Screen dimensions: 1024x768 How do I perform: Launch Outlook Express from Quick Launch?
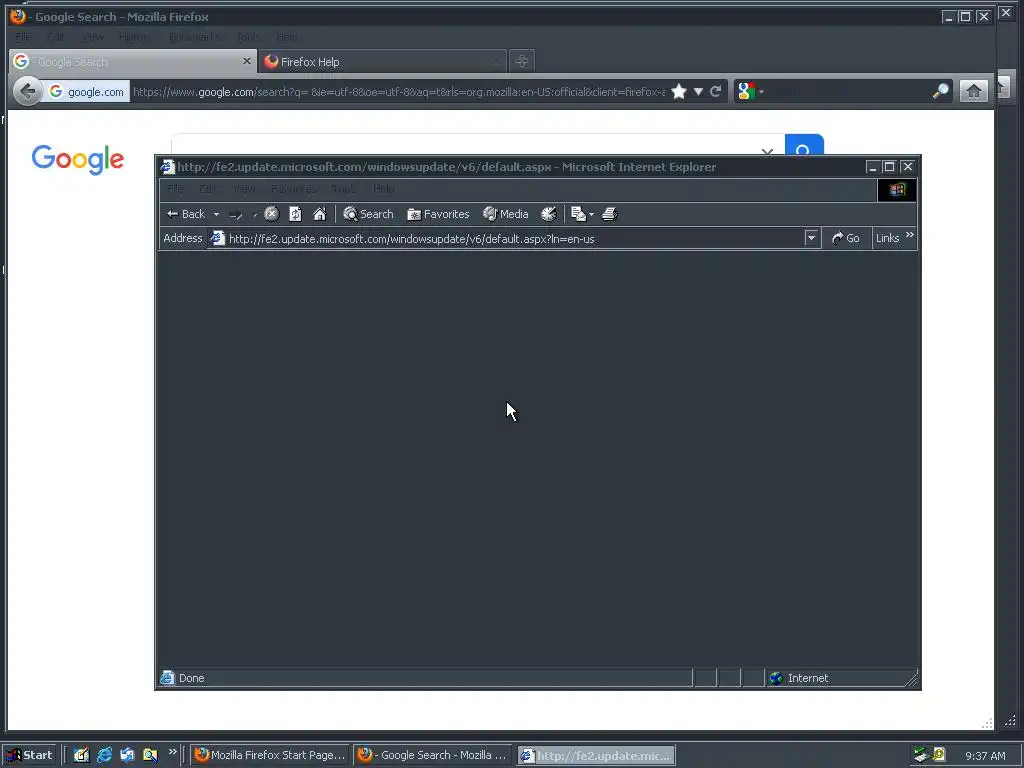[x=127, y=755]
